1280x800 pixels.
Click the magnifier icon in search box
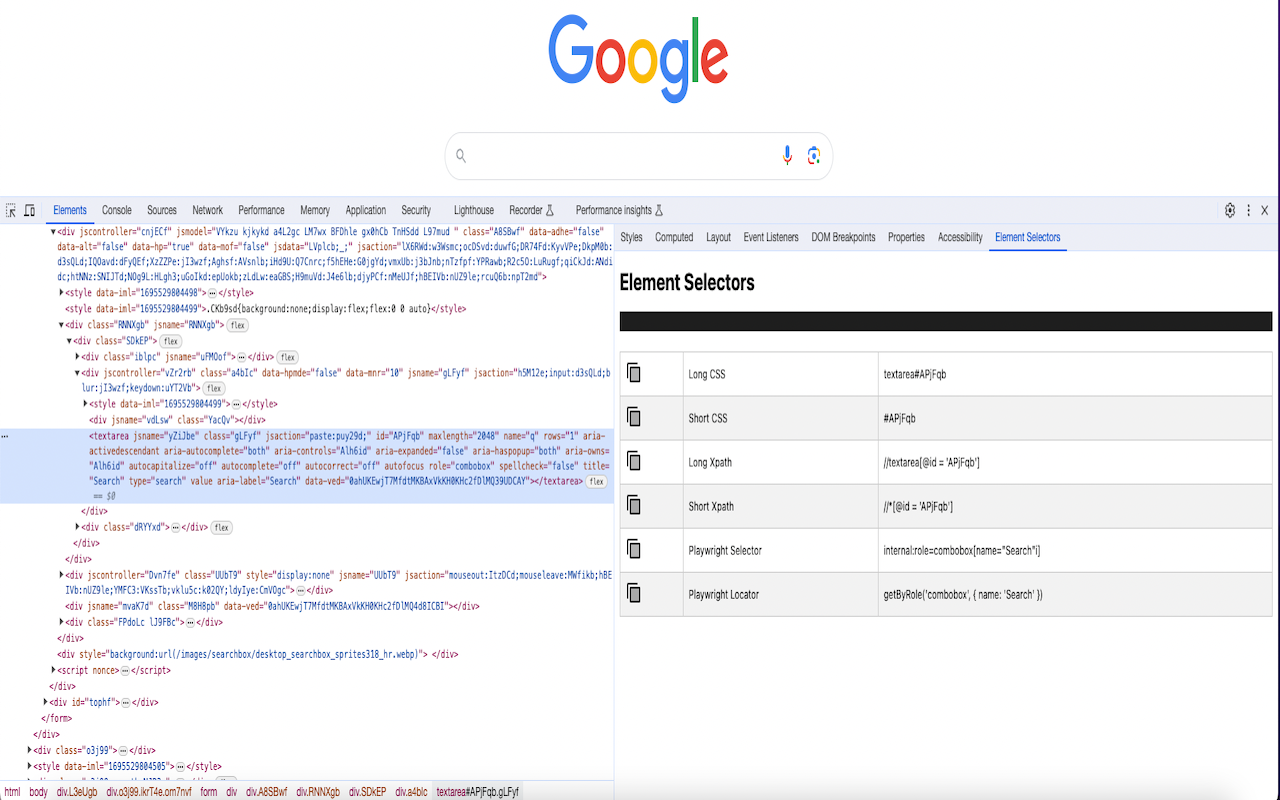[461, 156]
